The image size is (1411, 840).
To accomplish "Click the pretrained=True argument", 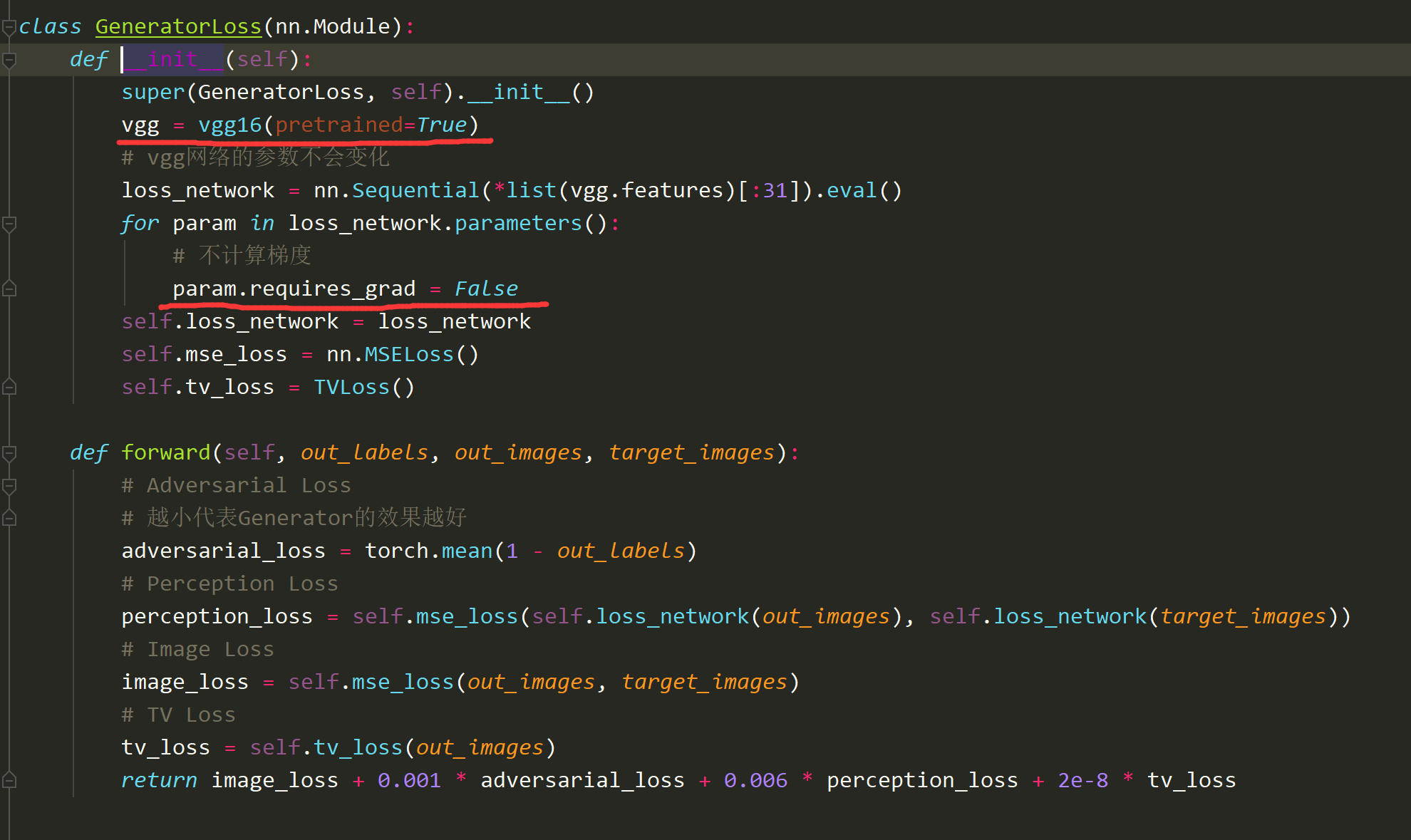I will point(371,125).
